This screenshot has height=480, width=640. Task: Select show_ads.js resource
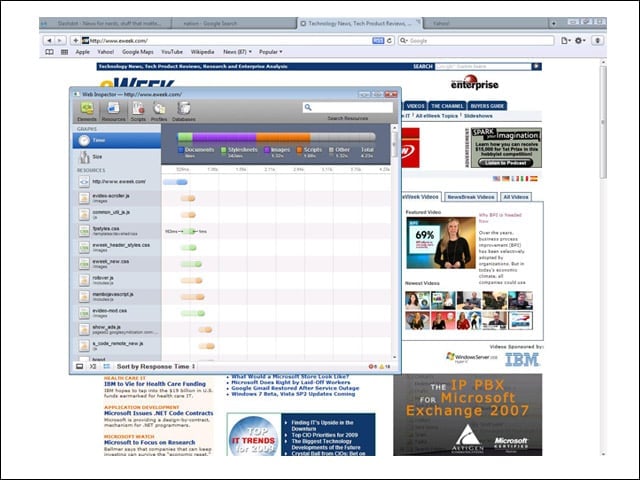tap(117, 329)
